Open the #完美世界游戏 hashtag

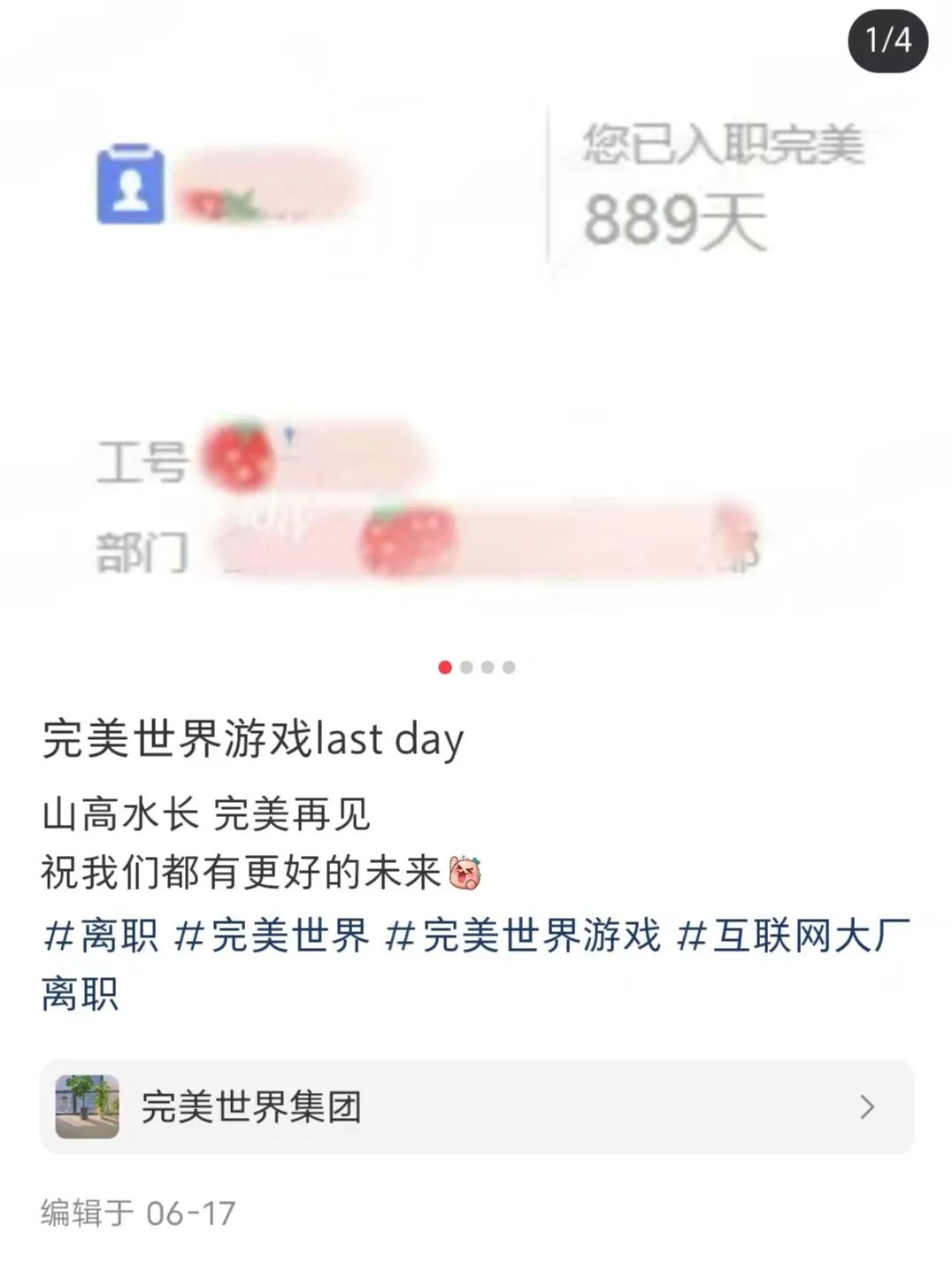point(523,935)
